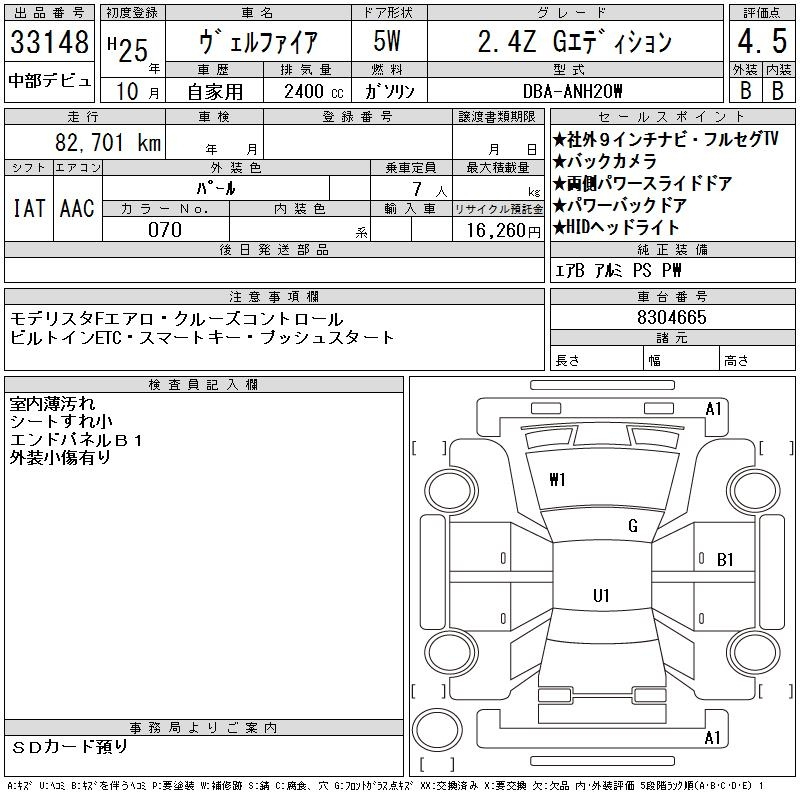
Task: Select the 譲渡書類期限 header
Action: [x=497, y=117]
